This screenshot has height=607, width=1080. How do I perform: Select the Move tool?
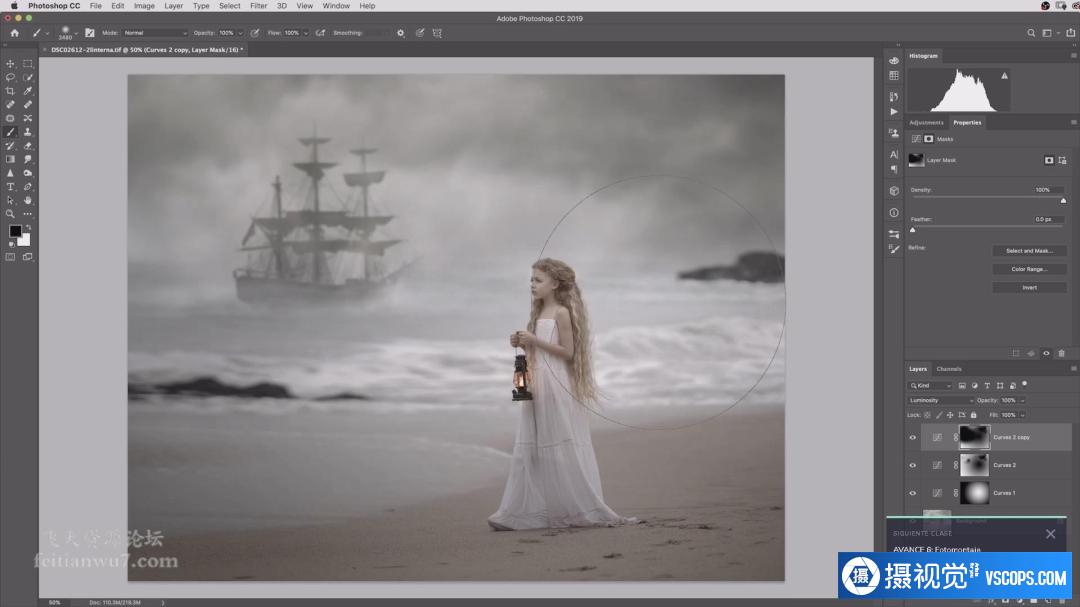pos(10,64)
